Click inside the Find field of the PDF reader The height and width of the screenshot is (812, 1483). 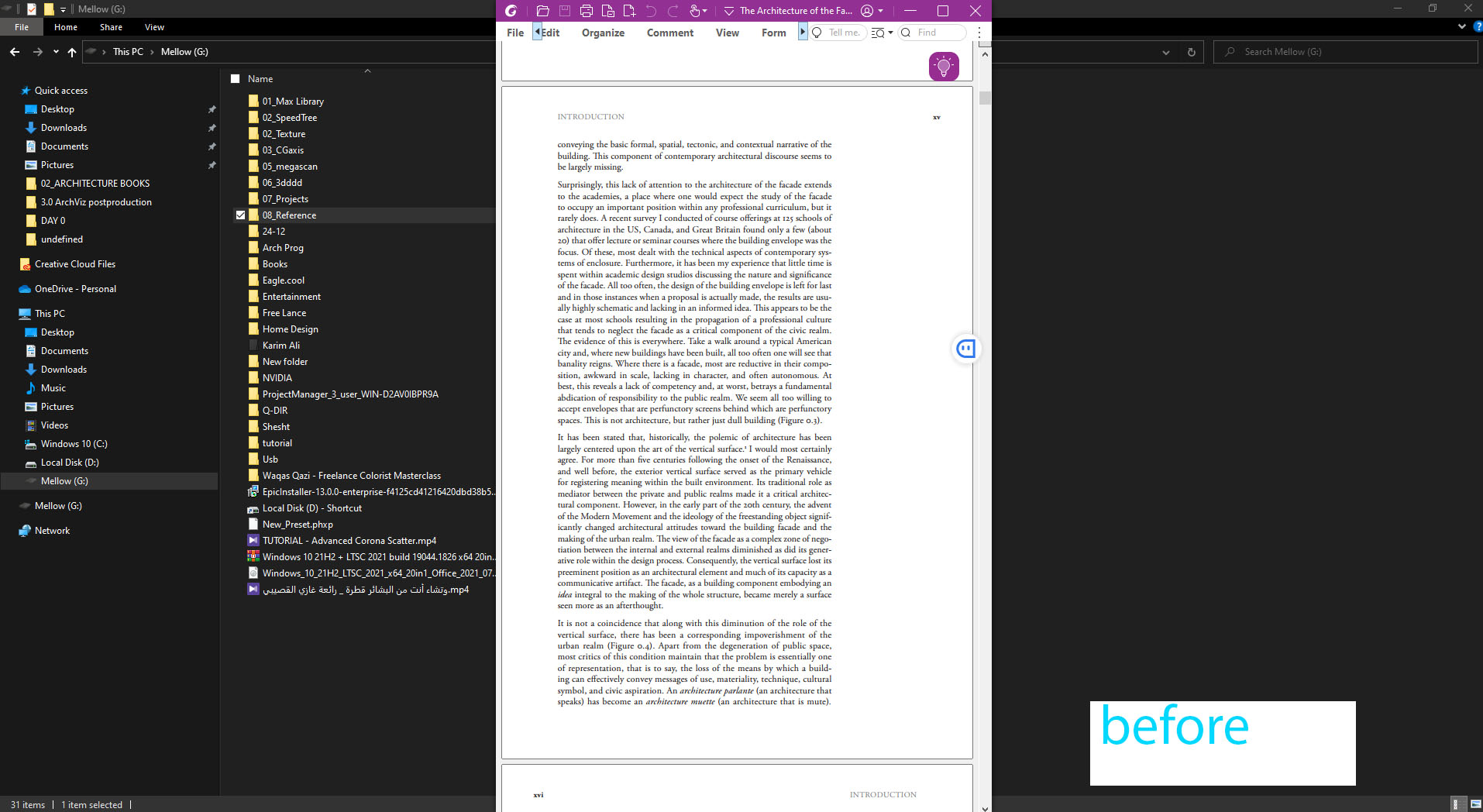pos(934,33)
